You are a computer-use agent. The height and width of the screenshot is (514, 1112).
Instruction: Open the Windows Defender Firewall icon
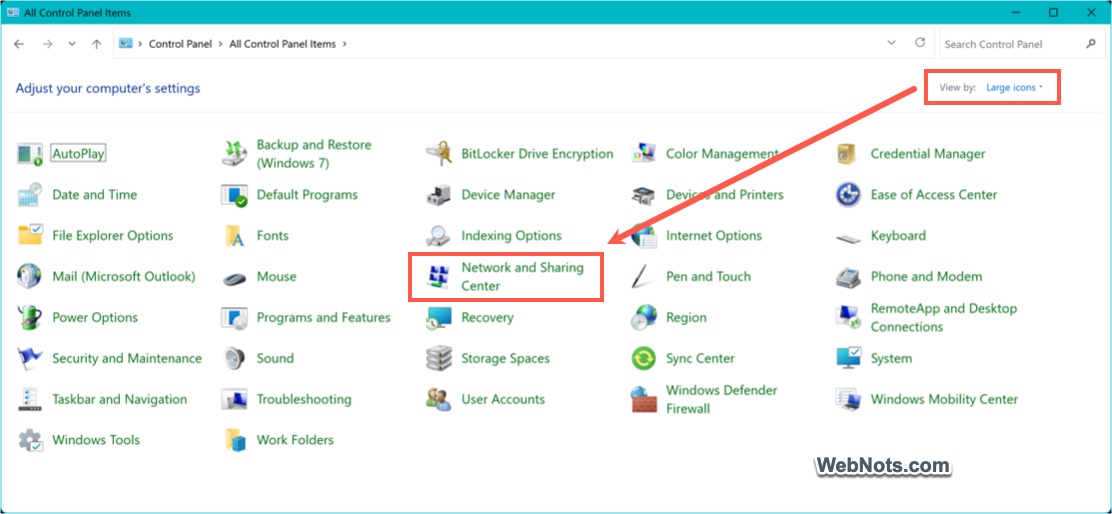tap(643, 399)
